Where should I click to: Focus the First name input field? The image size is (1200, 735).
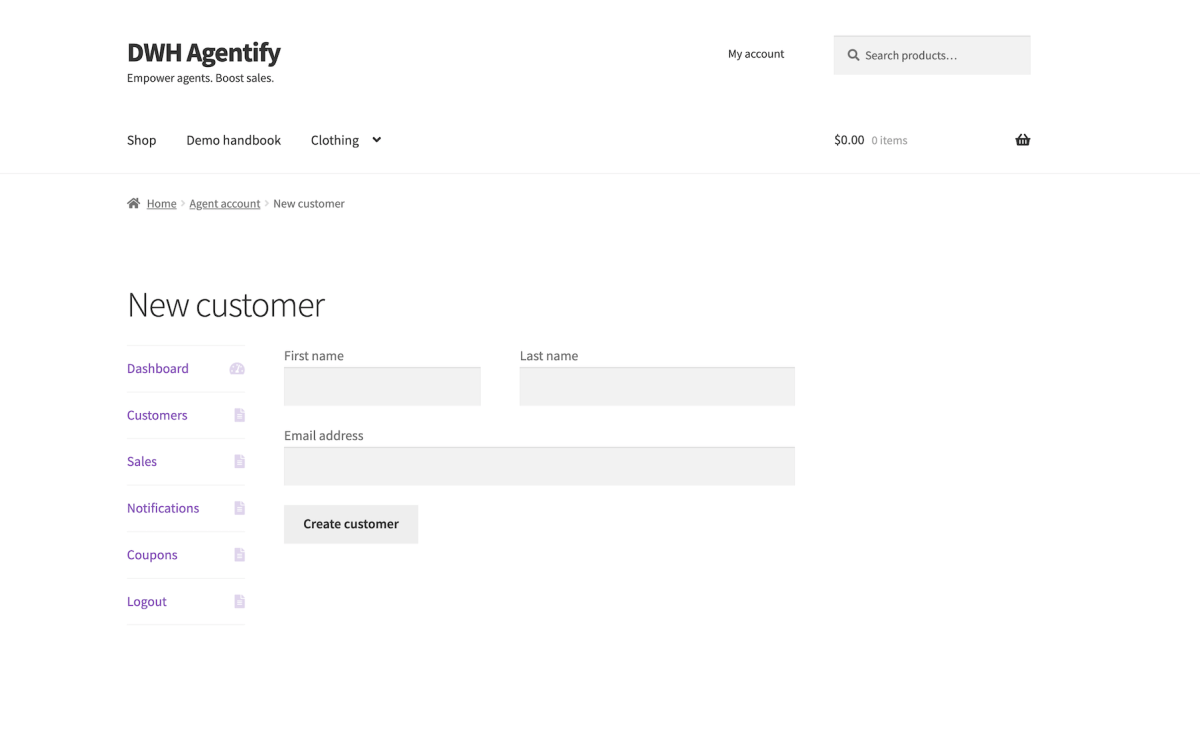tap(382, 386)
